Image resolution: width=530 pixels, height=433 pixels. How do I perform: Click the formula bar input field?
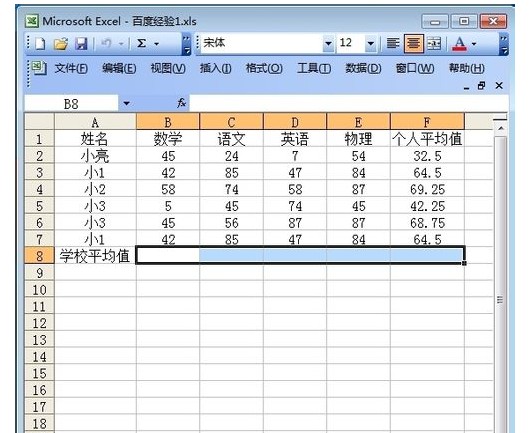point(349,103)
